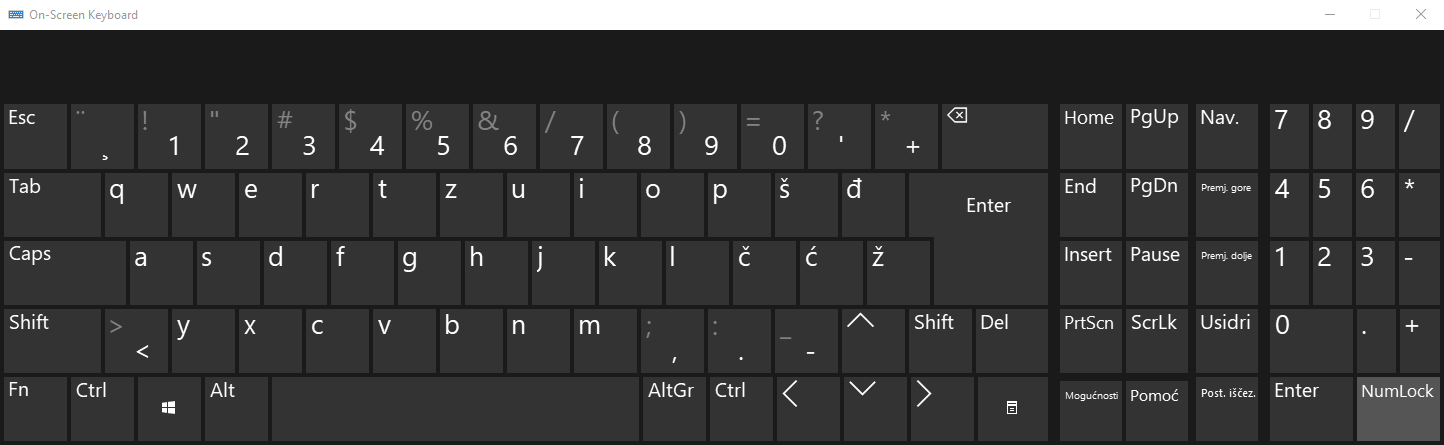Toggle the Fn function key row

[x=35, y=408]
